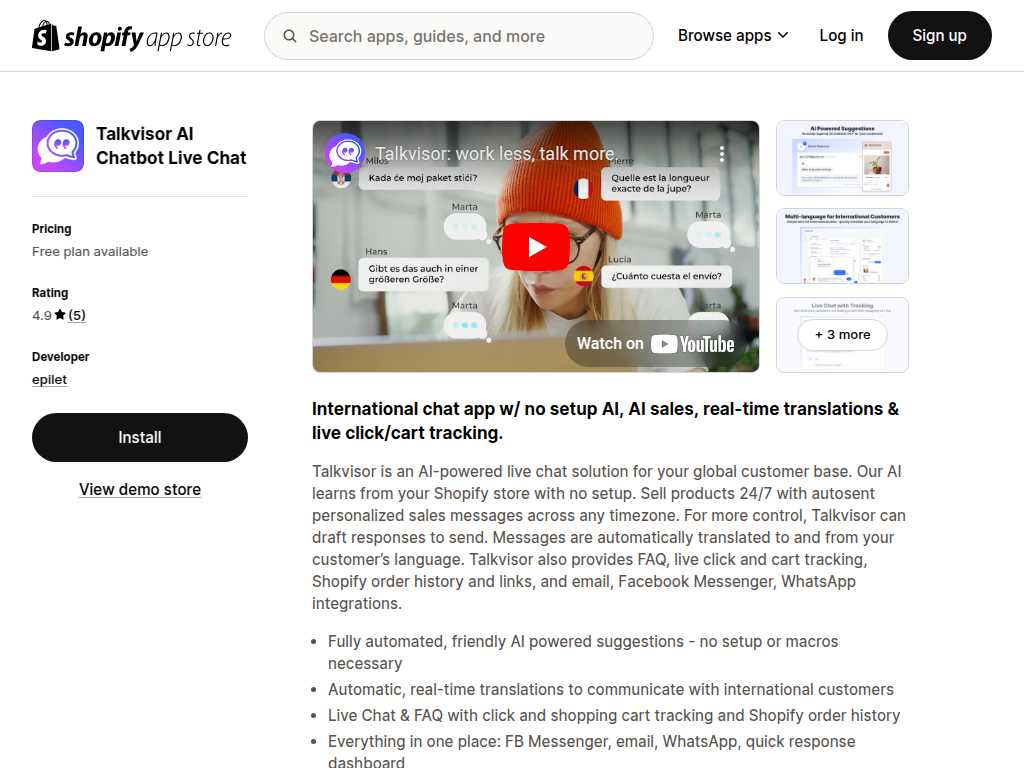Open the View demo store link
This screenshot has width=1024, height=768.
140,489
